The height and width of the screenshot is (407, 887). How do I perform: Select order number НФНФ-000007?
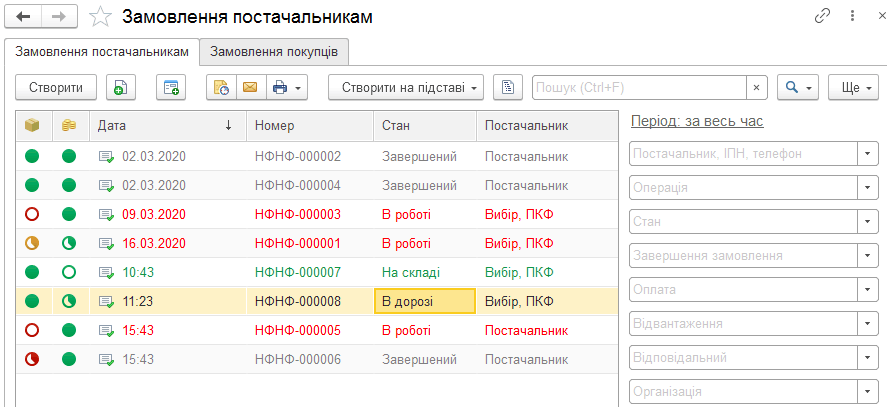click(x=298, y=272)
